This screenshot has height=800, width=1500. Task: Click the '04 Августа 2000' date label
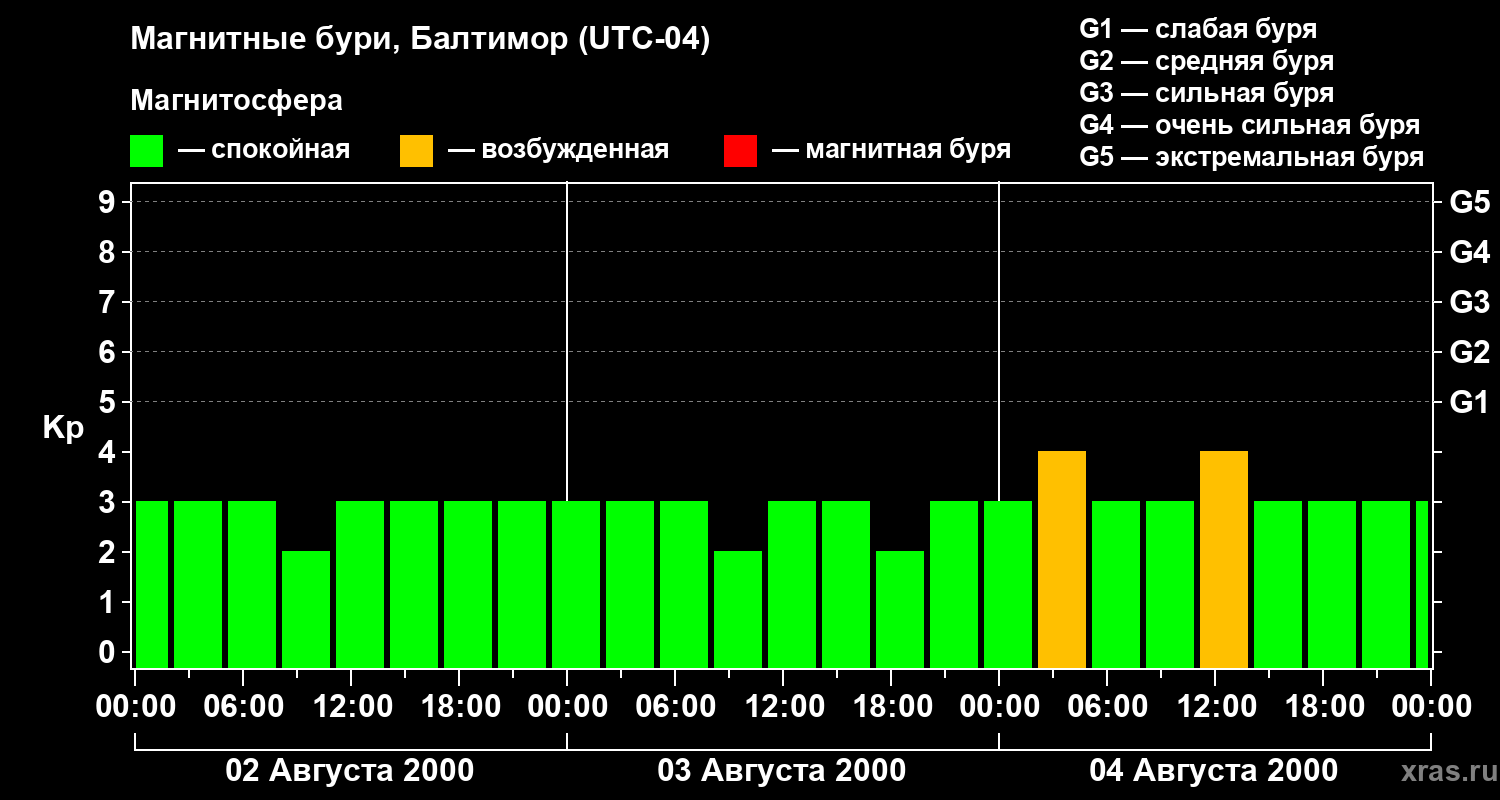point(1214,770)
